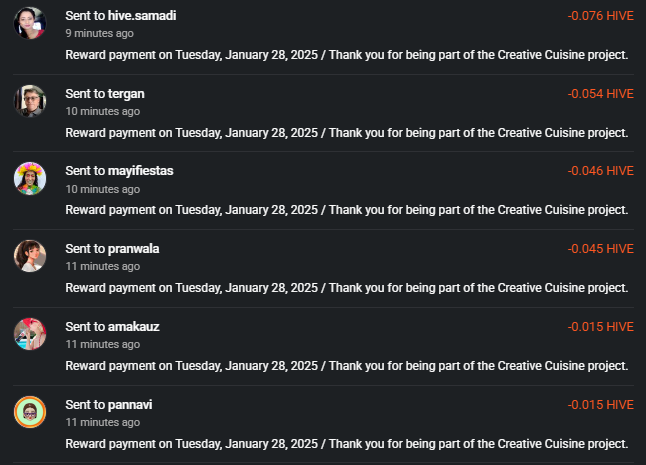Open mayifiestas avatar with colorful headdress
This screenshot has height=465, width=646.
(30, 178)
